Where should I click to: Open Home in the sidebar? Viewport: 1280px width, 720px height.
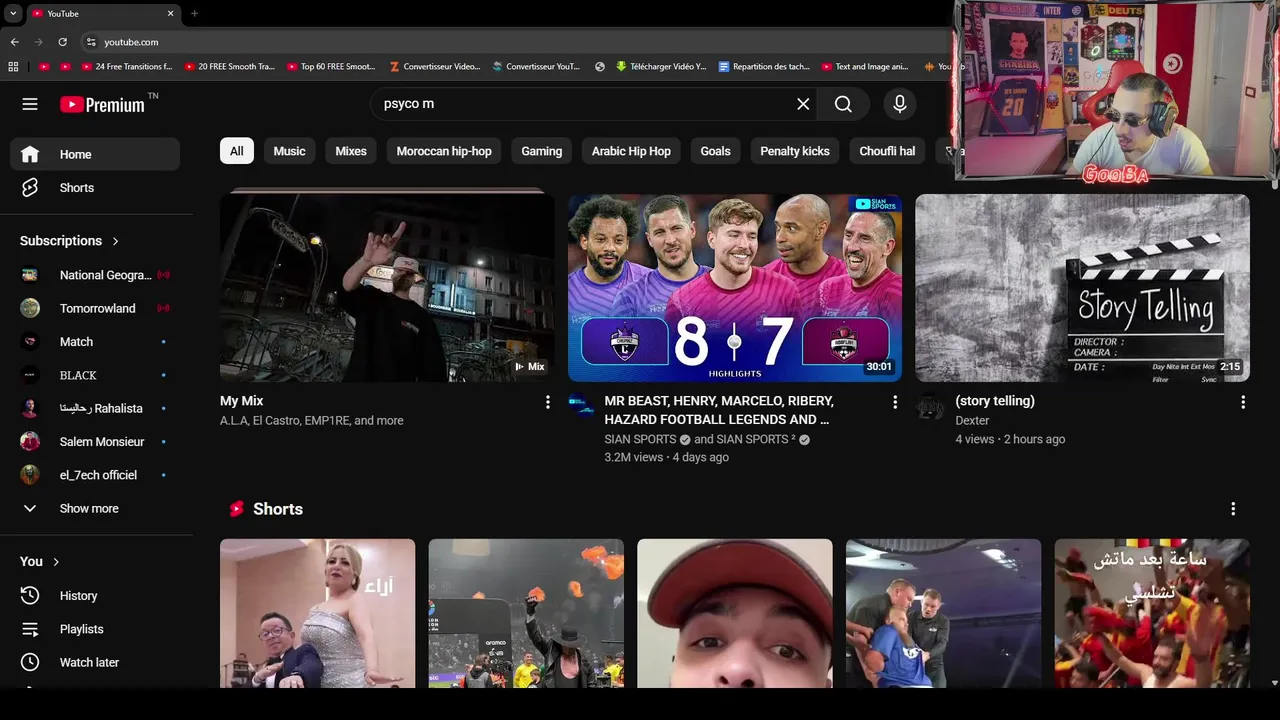tap(95, 154)
